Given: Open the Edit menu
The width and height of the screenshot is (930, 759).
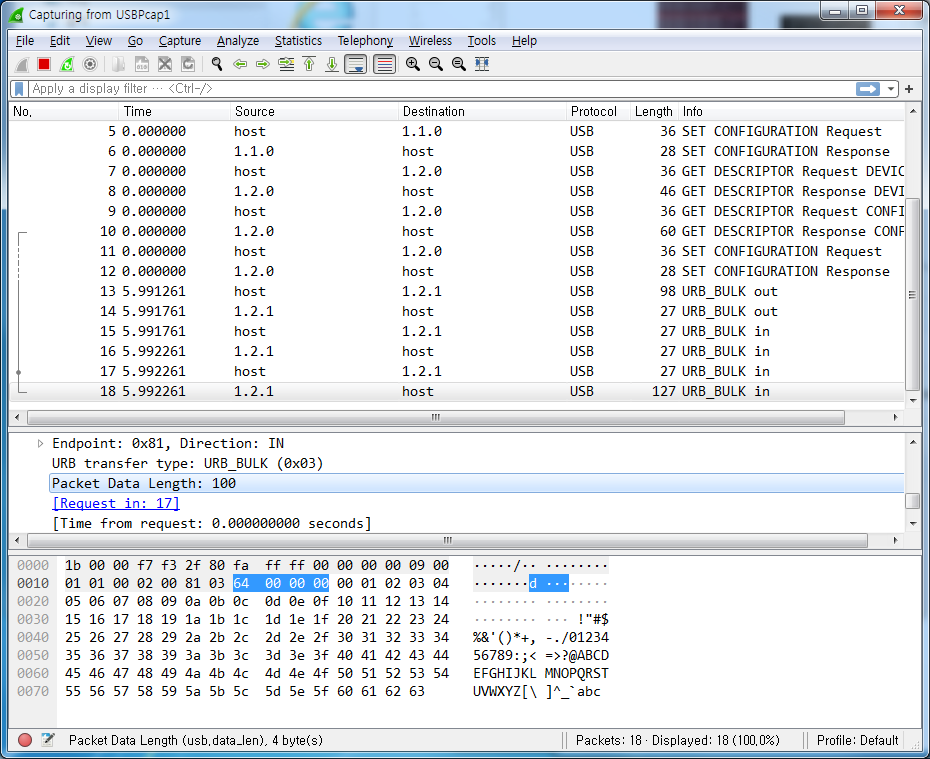Looking at the screenshot, I should pyautogui.click(x=60, y=41).
